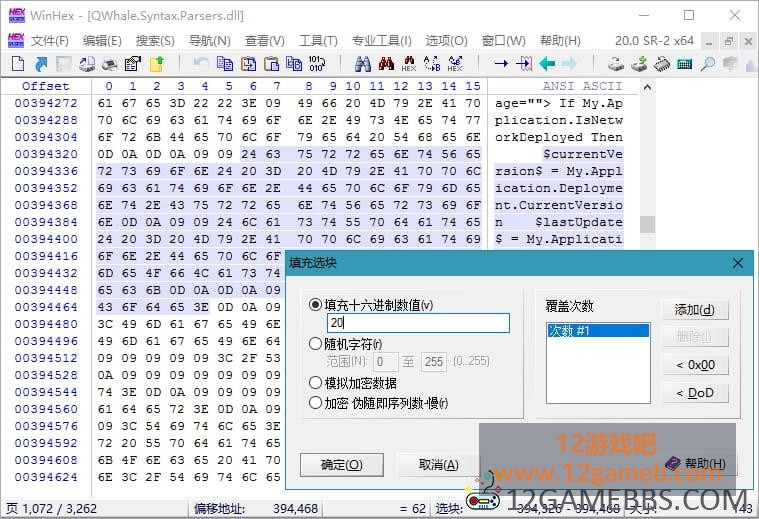Open the 选项(O) menu
This screenshot has width=759, height=519.
[x=446, y=41]
